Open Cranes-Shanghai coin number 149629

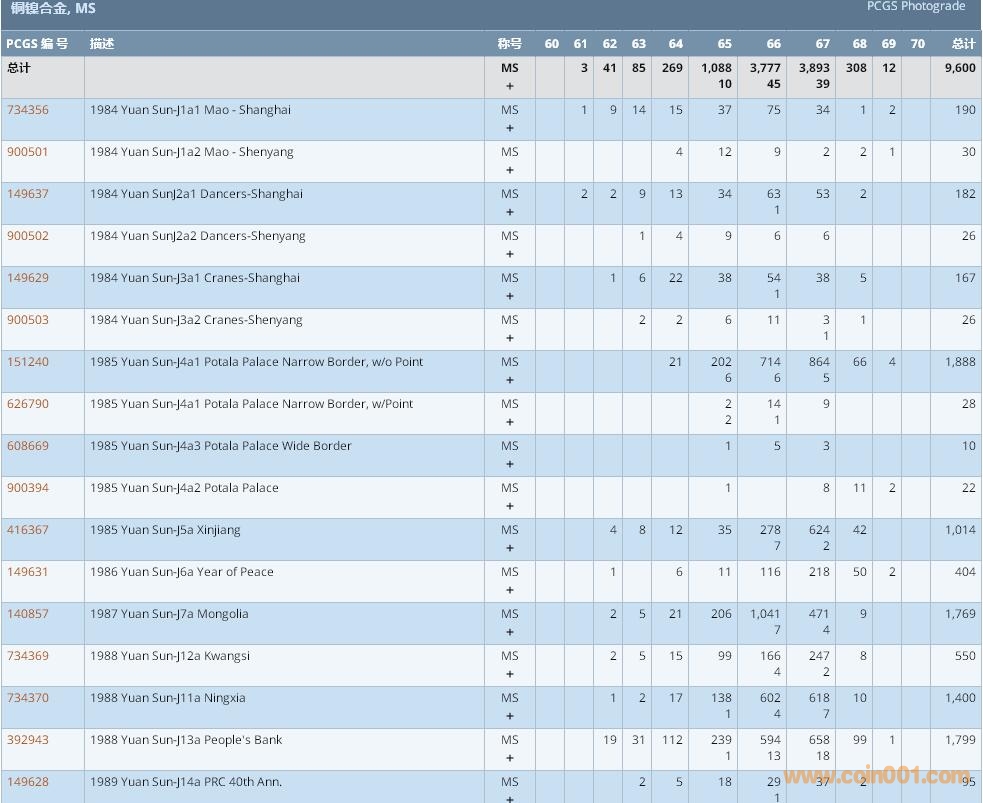[x=28, y=278]
